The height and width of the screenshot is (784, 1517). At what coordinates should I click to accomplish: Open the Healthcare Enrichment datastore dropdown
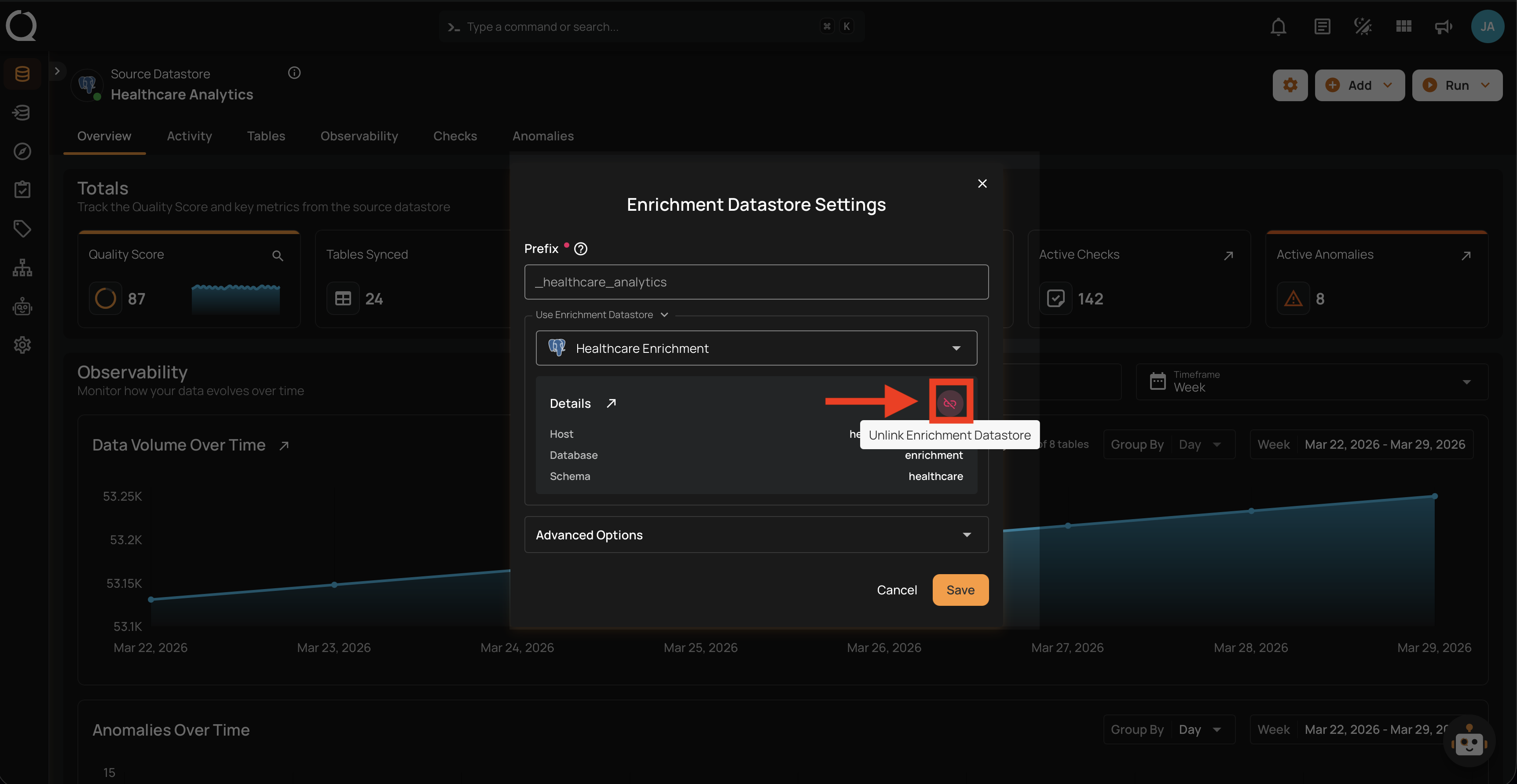pos(756,348)
